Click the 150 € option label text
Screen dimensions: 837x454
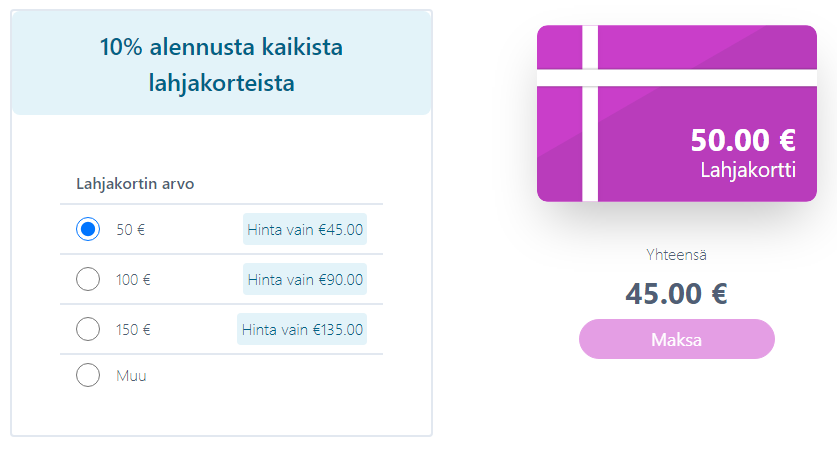pos(133,330)
